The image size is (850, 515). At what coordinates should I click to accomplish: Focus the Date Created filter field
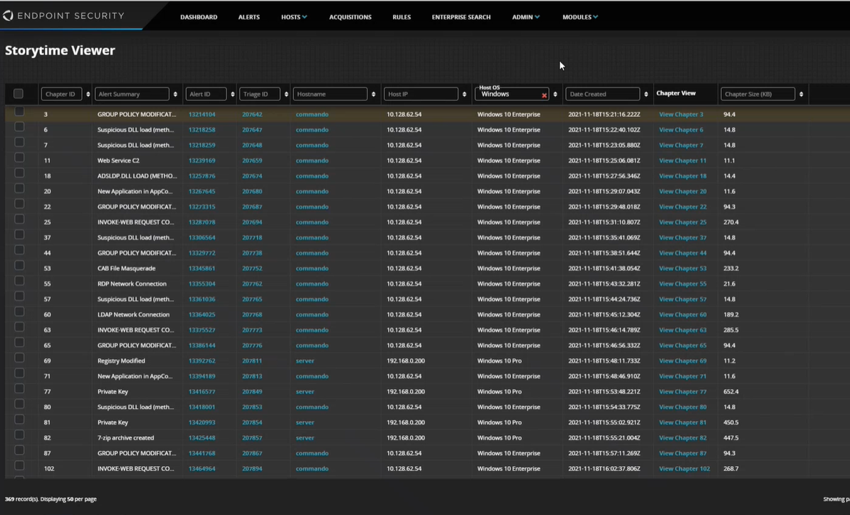pyautogui.click(x=602, y=94)
